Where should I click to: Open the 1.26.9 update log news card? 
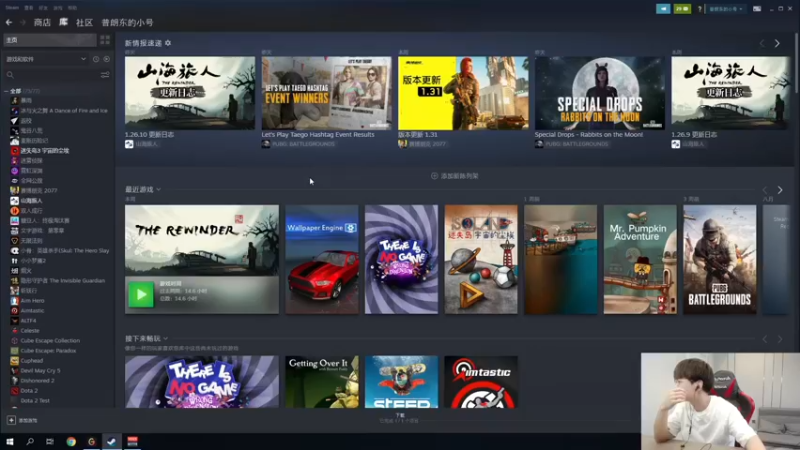click(x=731, y=93)
